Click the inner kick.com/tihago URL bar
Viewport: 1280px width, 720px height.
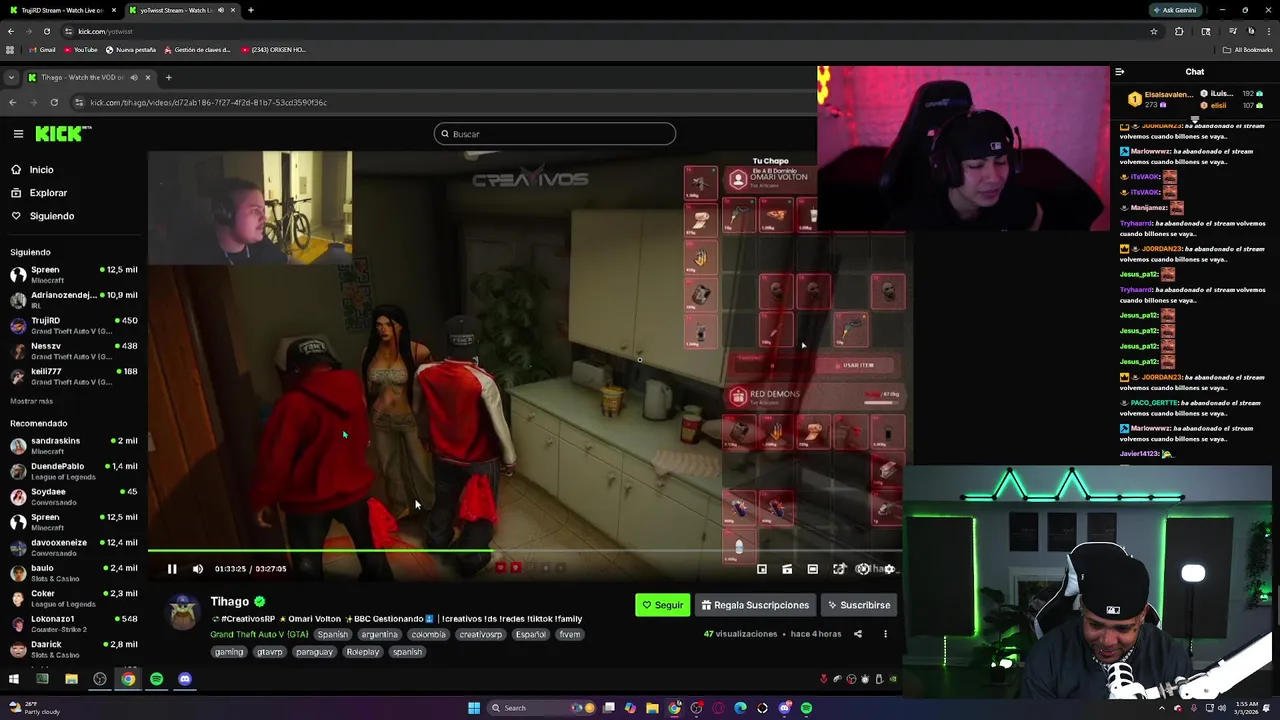pyautogui.click(x=440, y=102)
